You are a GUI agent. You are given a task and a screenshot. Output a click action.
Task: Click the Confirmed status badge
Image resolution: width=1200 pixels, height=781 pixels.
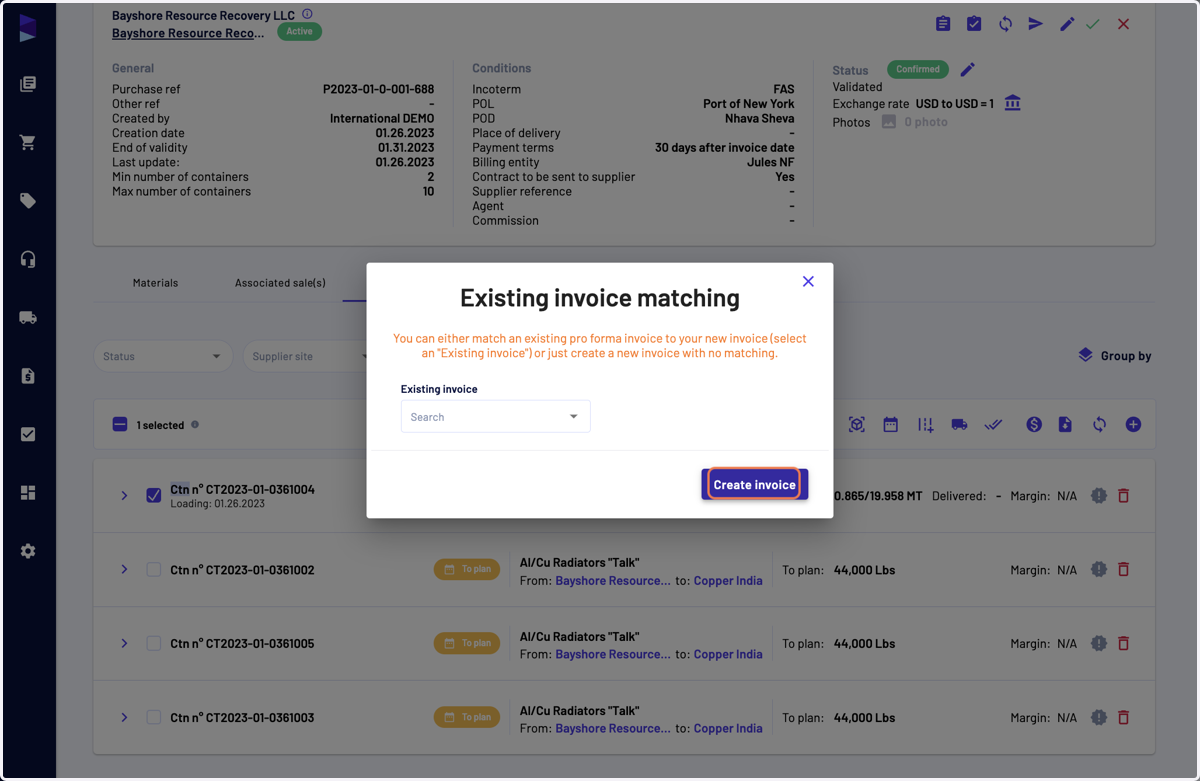(x=918, y=70)
